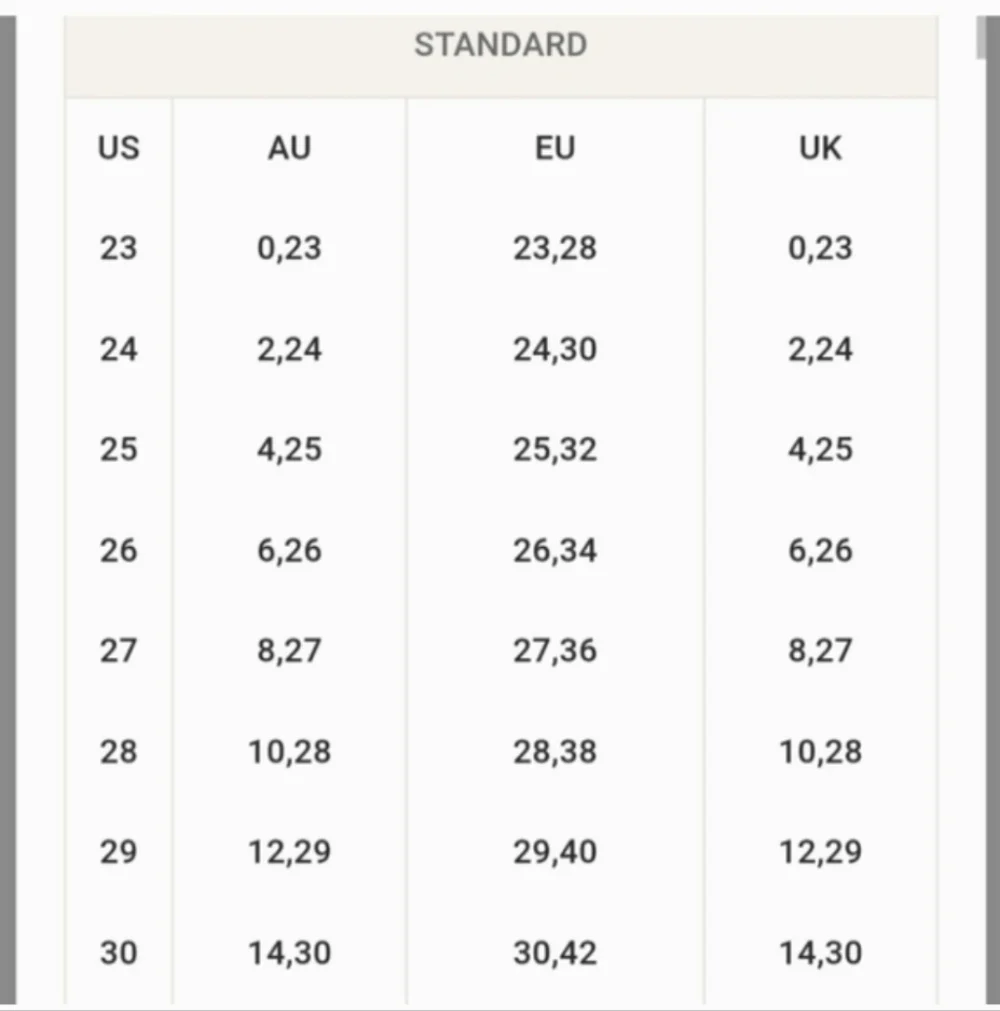The width and height of the screenshot is (1000, 1011).
Task: Select AU column value 2,24
Action: pyautogui.click(x=289, y=349)
